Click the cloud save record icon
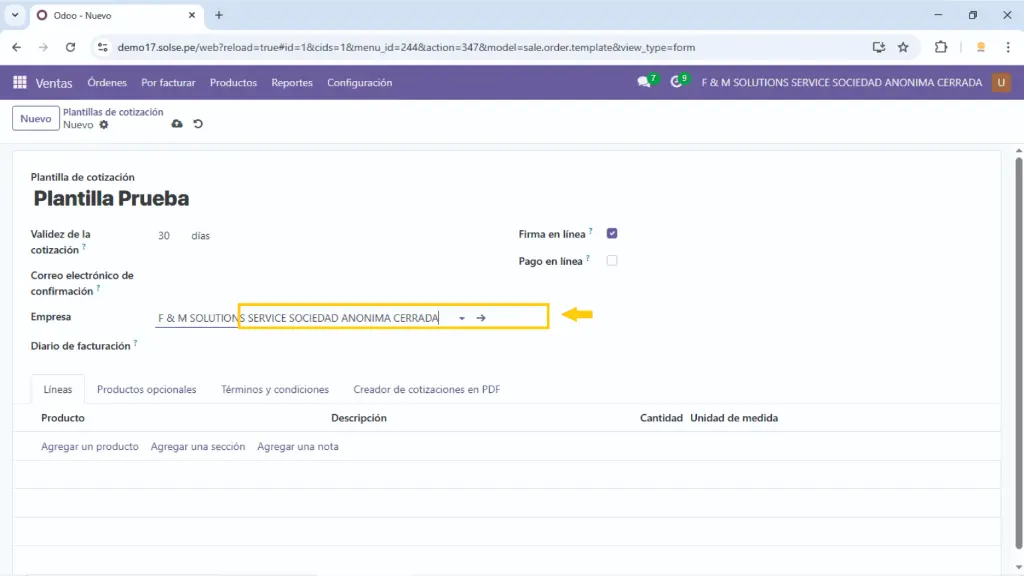The height and width of the screenshot is (576, 1024). pos(177,124)
